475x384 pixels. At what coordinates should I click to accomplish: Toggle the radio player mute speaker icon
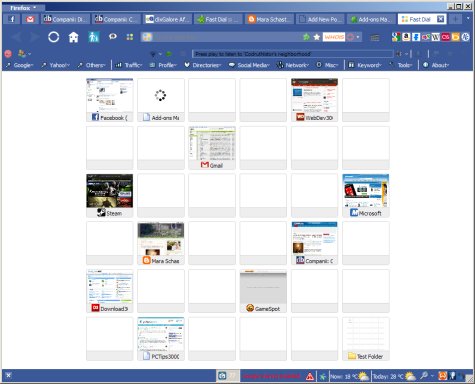pos(399,54)
